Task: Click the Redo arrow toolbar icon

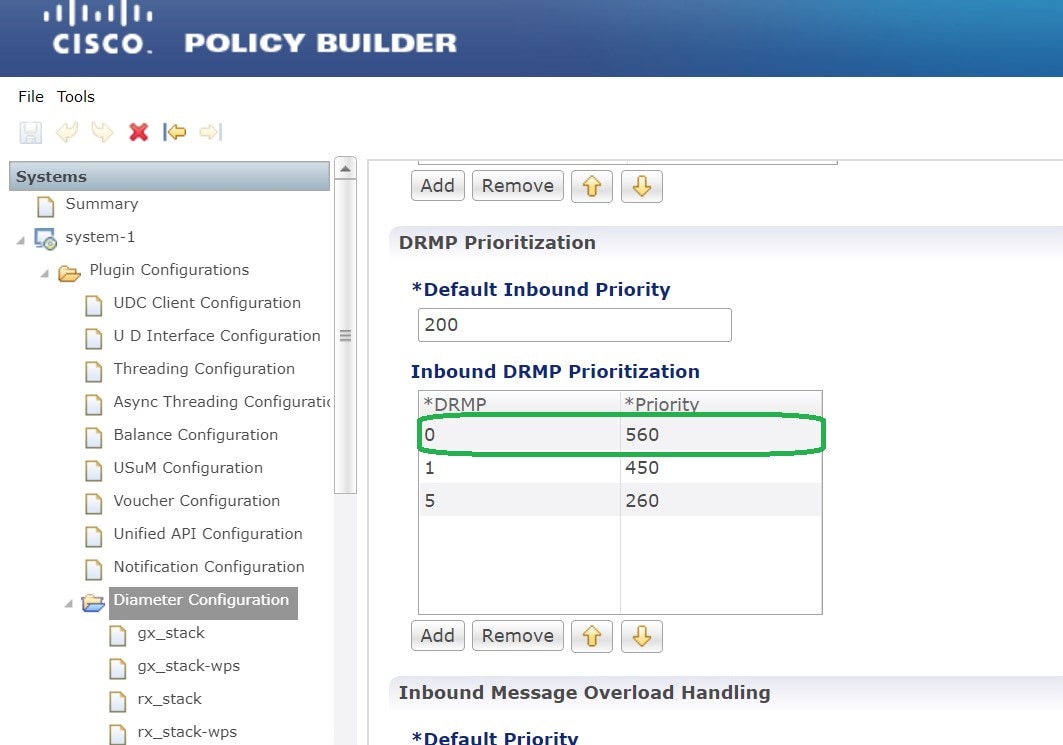Action: [102, 132]
